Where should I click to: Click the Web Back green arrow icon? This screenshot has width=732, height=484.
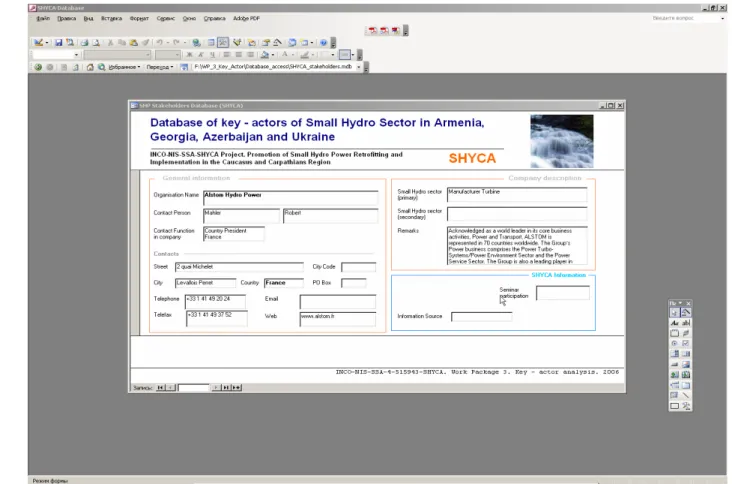[x=38, y=67]
